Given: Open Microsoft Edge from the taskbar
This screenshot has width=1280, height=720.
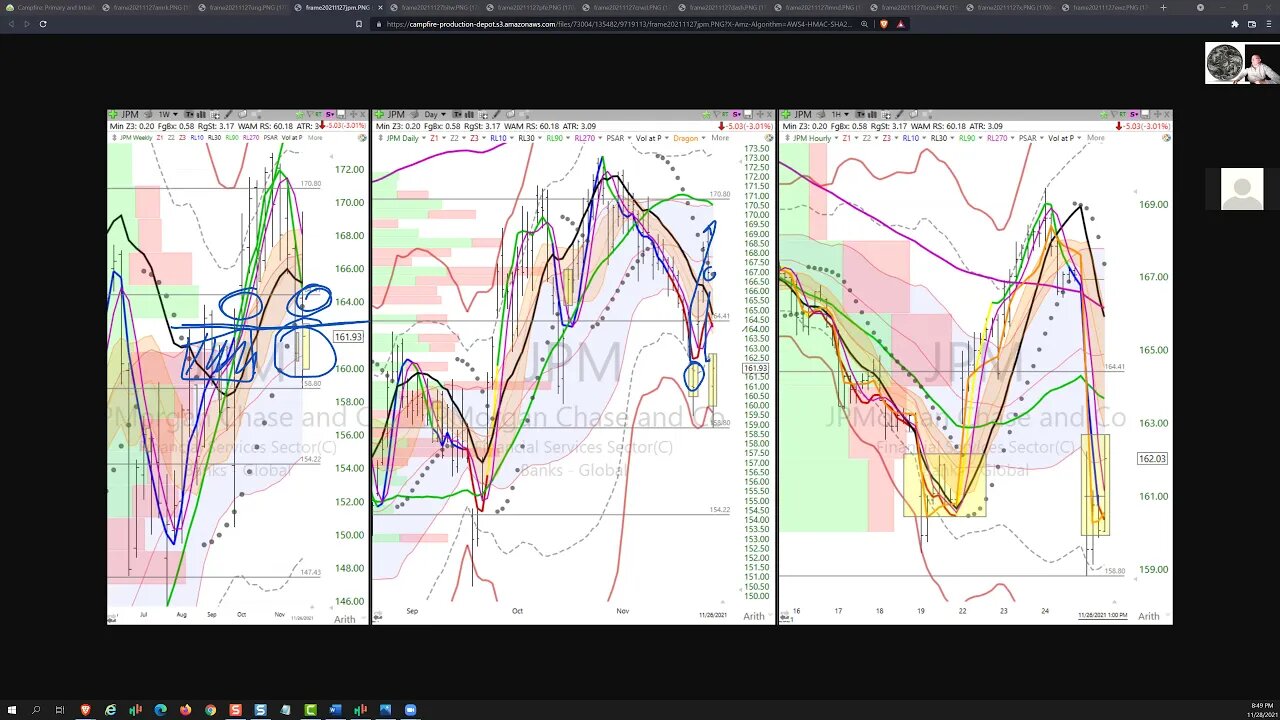Looking at the screenshot, I should (x=160, y=710).
